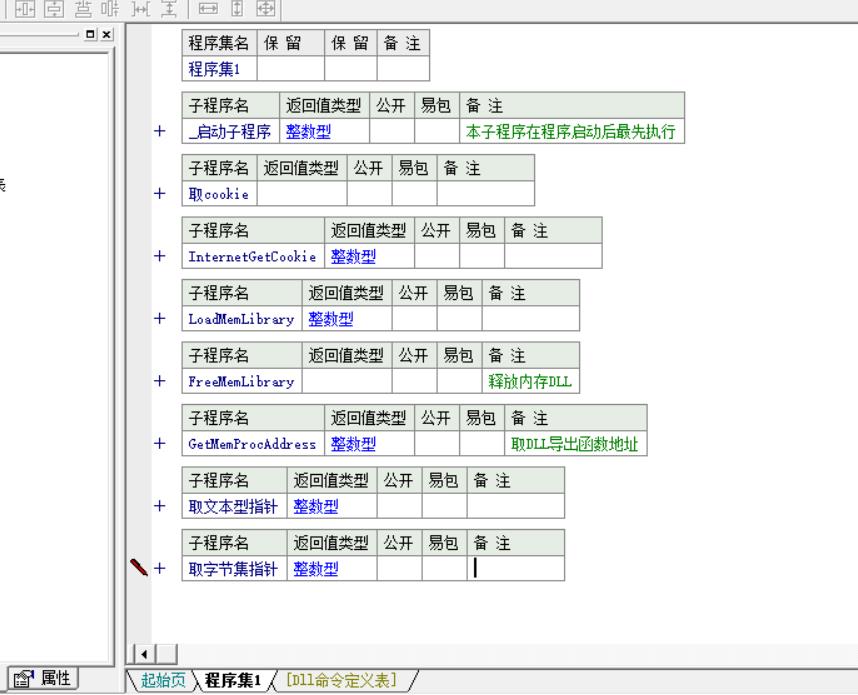Screen dimensions: 858x695
Task: Click the 备注 cell of InternetGetCookie
Action: pos(553,256)
